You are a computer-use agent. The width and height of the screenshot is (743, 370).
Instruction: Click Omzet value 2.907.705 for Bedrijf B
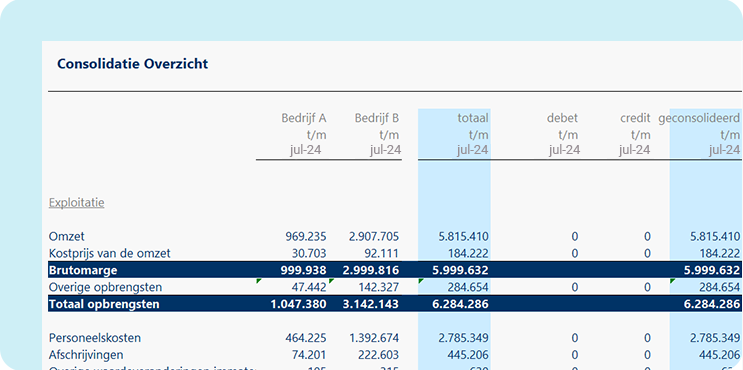click(374, 236)
